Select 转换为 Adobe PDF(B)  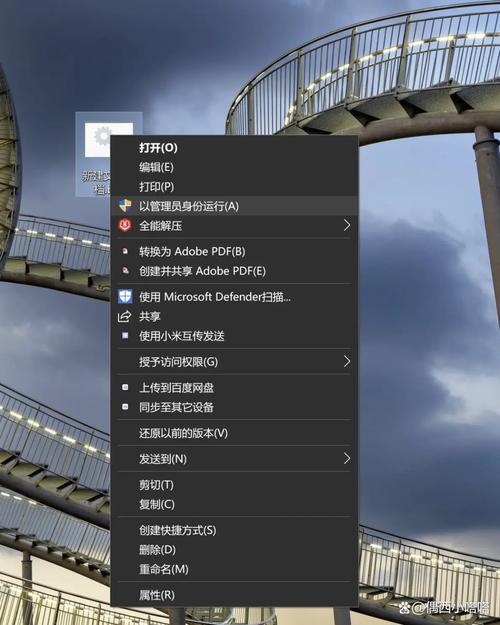pos(234,251)
